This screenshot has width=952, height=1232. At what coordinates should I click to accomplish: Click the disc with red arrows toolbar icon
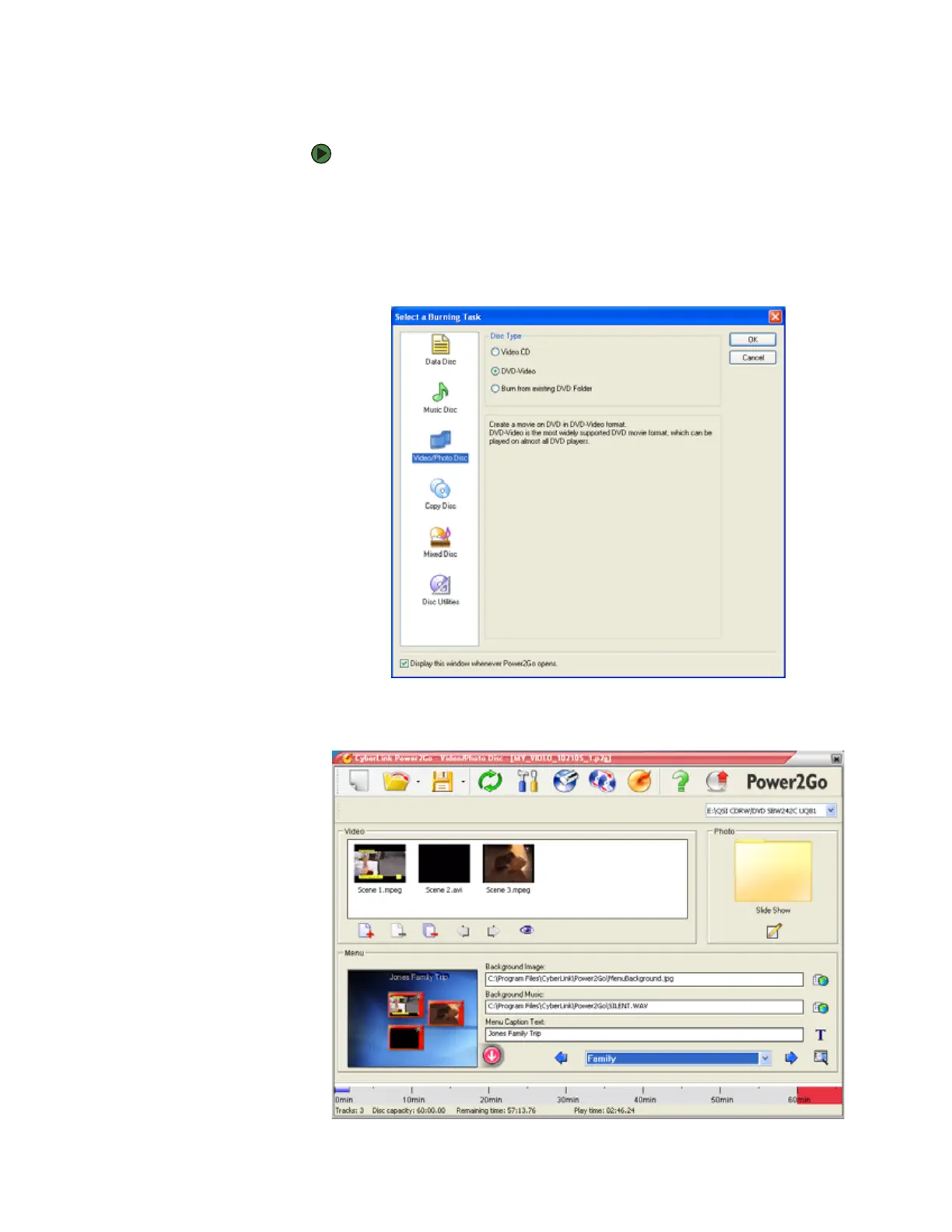point(602,781)
